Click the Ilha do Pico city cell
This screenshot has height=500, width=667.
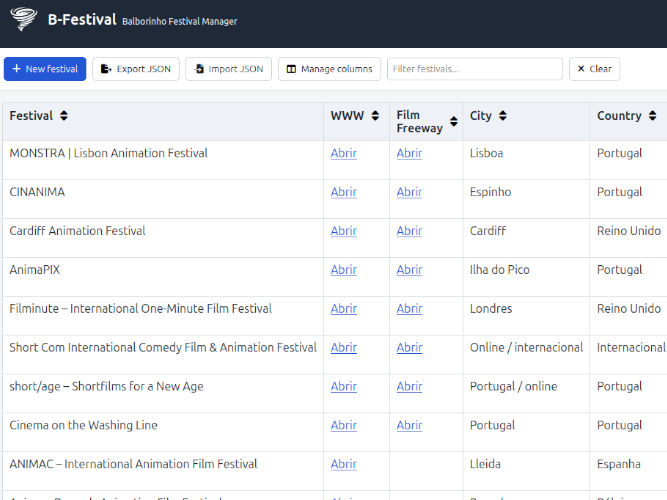tap(499, 270)
